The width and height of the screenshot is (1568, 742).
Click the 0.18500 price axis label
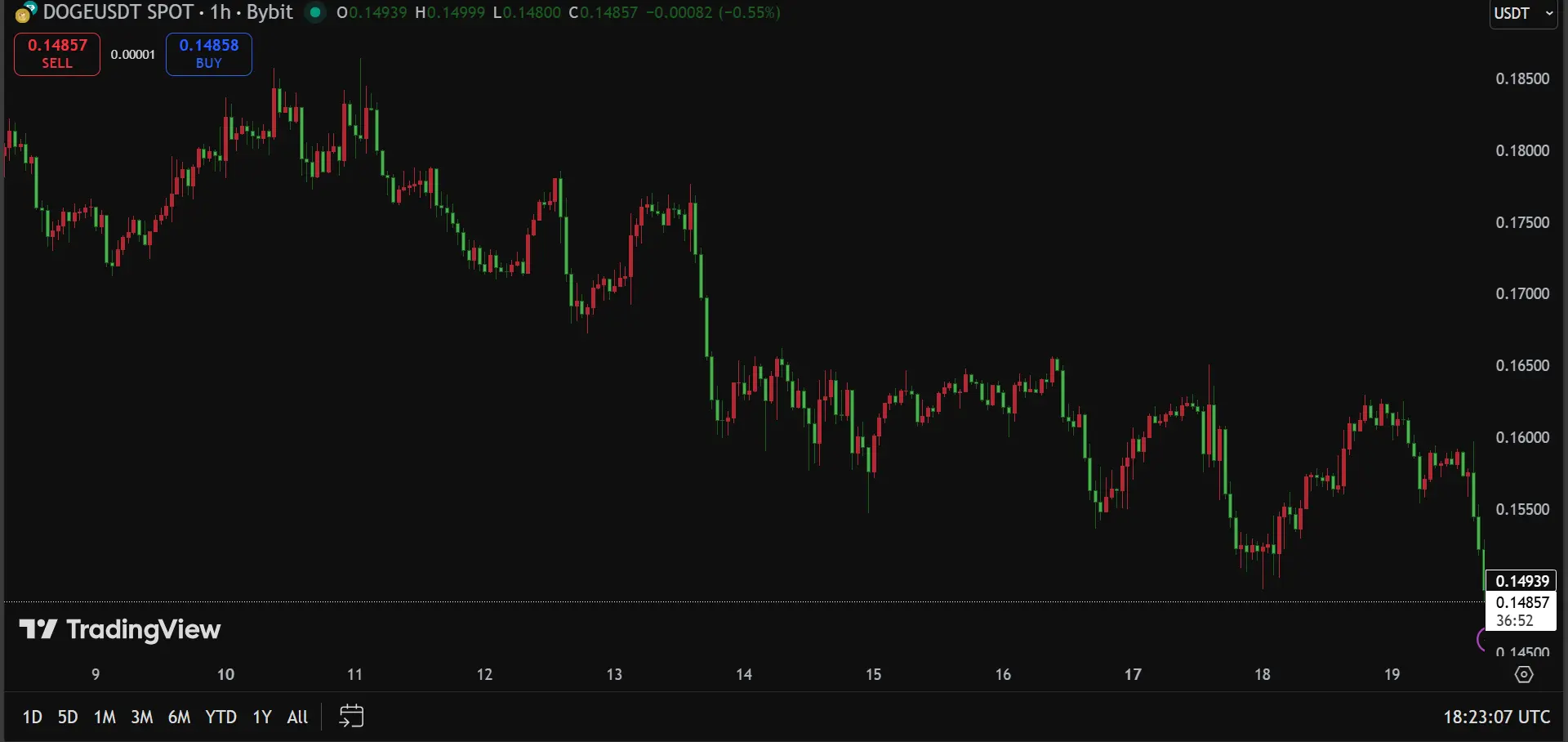pos(1522,78)
